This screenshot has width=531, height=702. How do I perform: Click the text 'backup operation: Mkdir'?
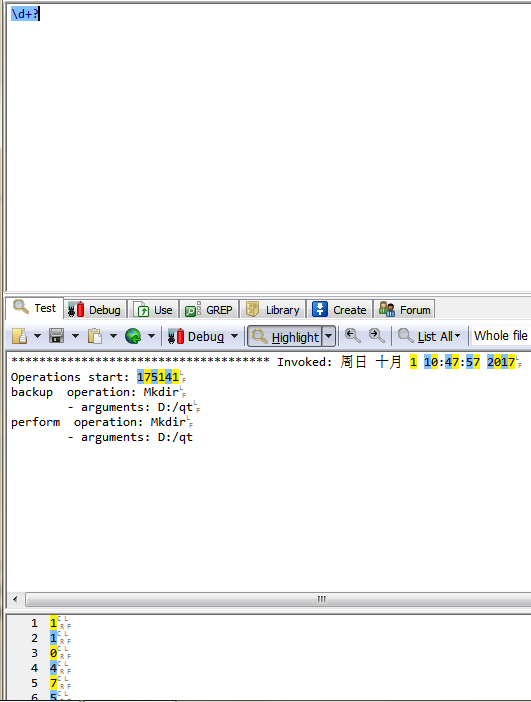pos(95,392)
